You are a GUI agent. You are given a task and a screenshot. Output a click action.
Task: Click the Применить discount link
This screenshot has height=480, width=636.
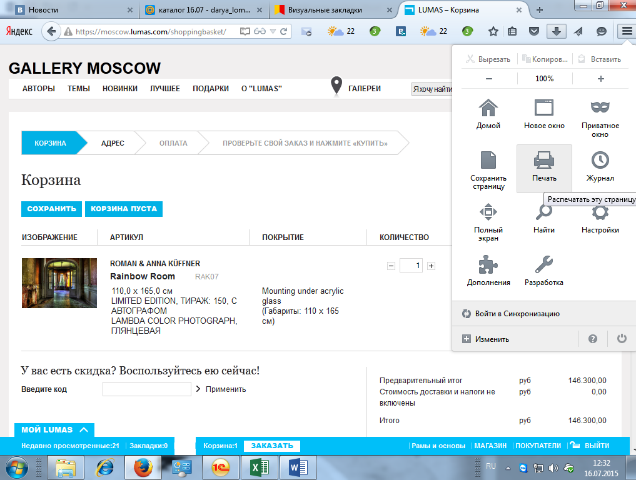(x=226, y=389)
